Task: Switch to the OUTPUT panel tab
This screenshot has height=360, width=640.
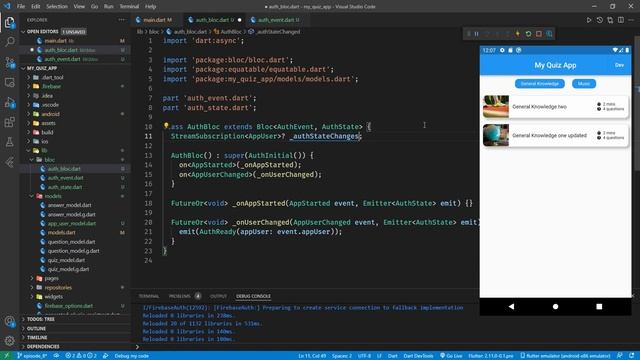Action: (218, 296)
